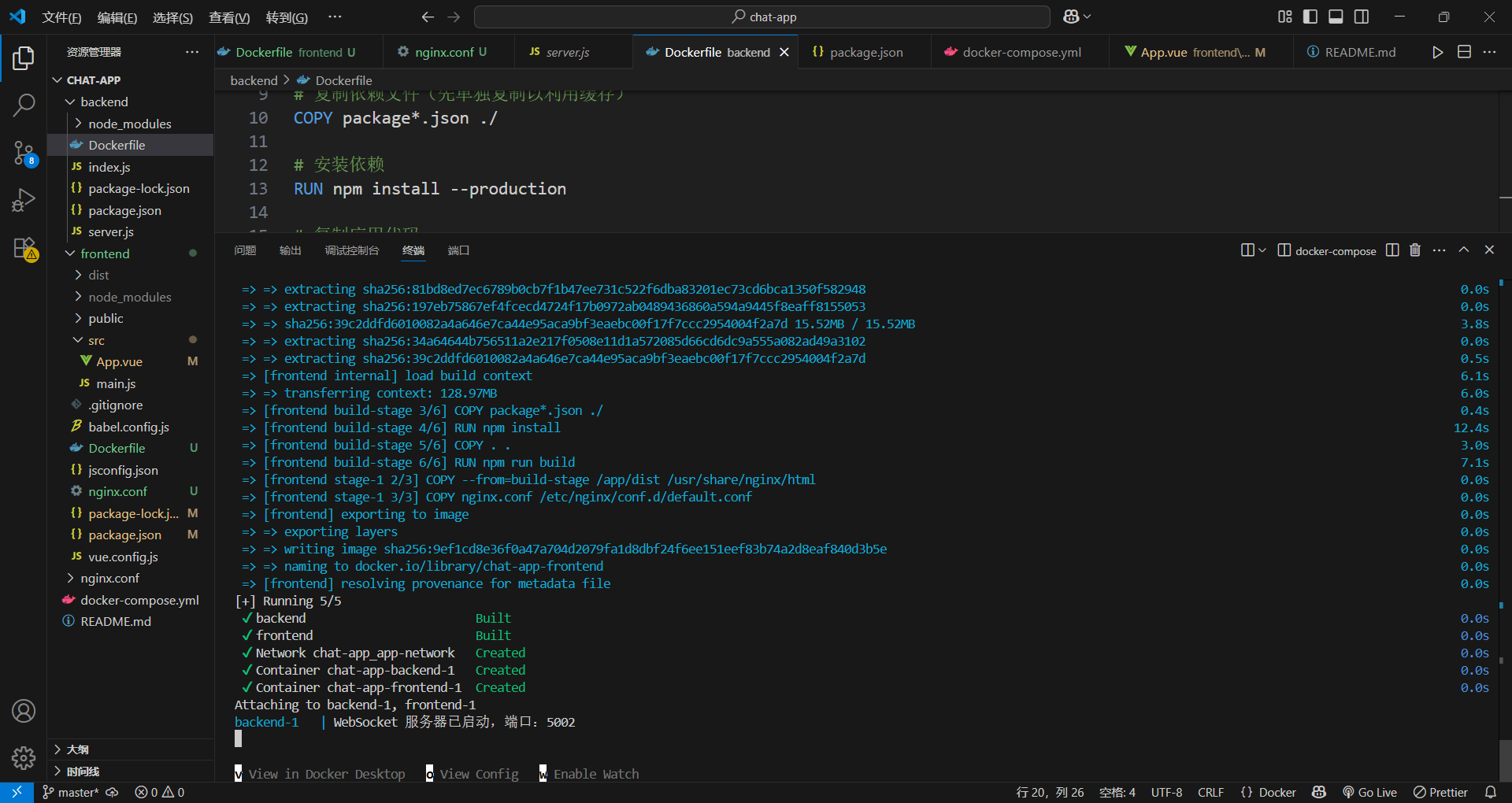Split the docker-compose terminal
This screenshot has height=803, width=1512.
1392,250
